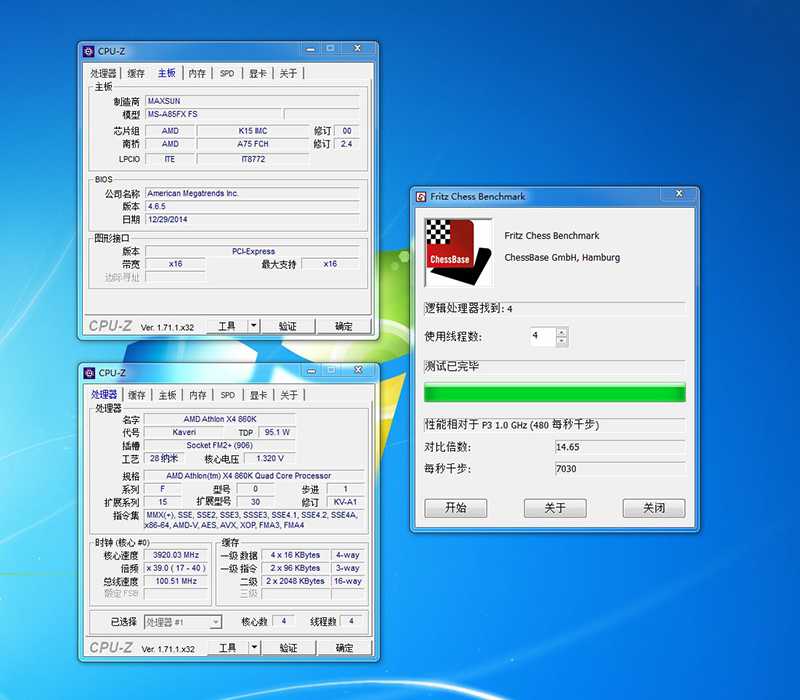Screen dimensions: 800x700
Task: Close the bottom CPU-Z window
Action: (x=358, y=370)
